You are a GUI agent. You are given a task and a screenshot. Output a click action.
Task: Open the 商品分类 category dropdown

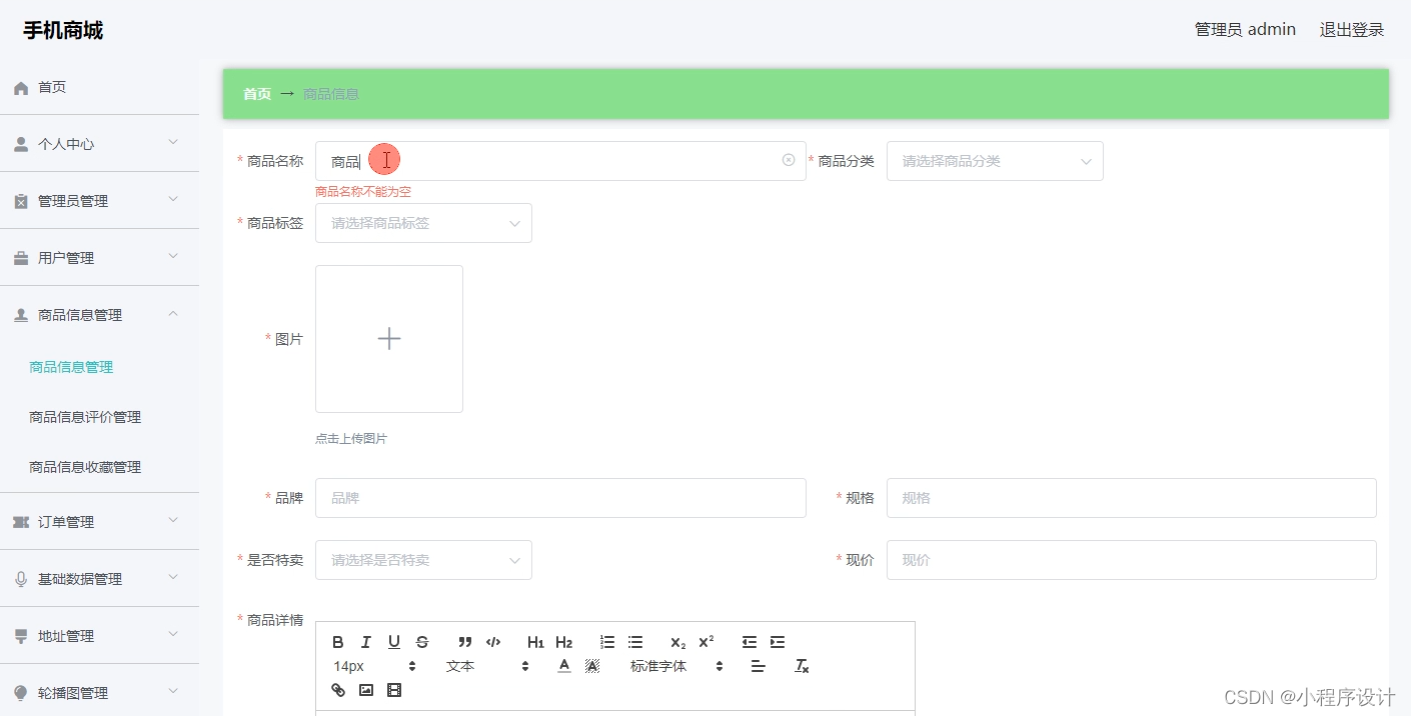click(995, 161)
